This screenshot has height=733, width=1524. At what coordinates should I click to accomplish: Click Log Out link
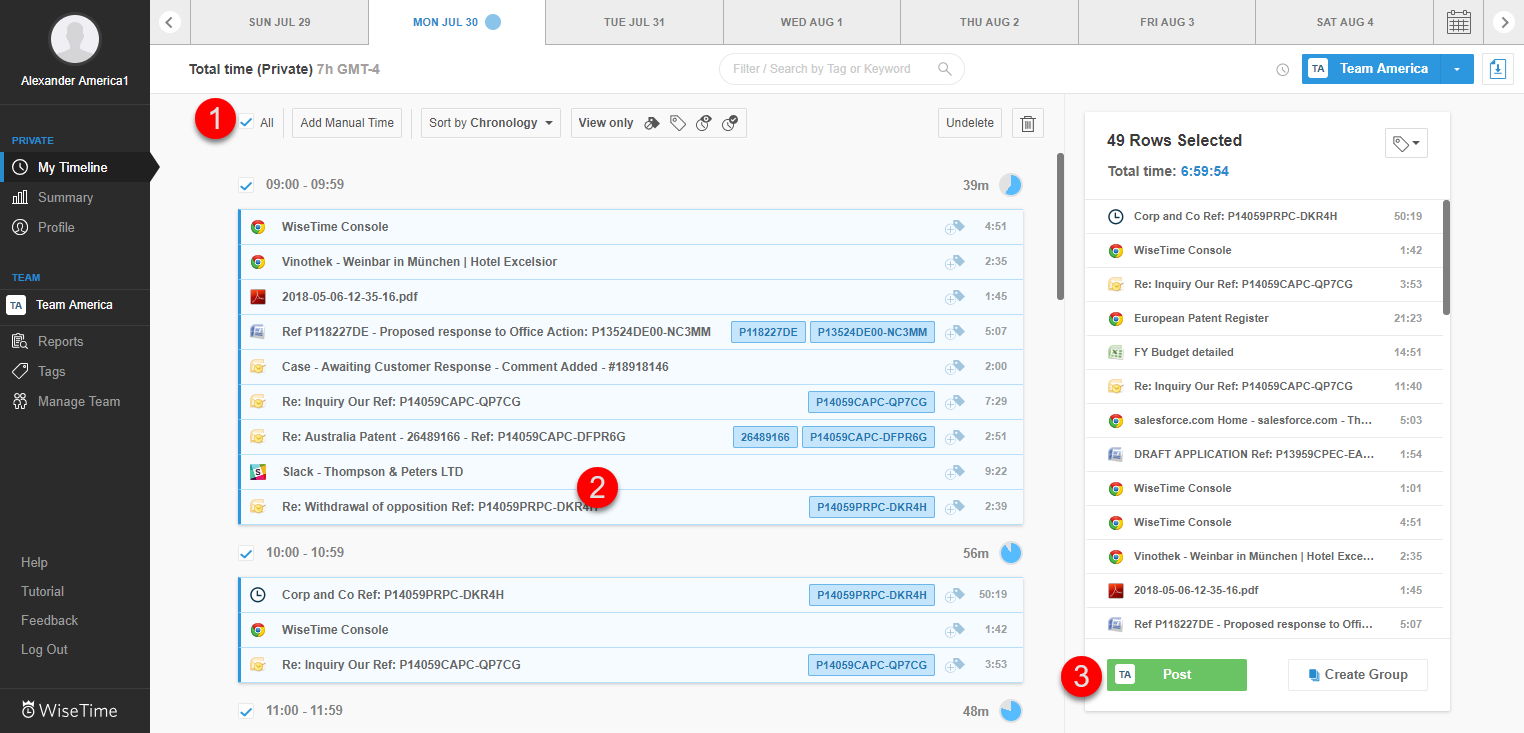[44, 650]
